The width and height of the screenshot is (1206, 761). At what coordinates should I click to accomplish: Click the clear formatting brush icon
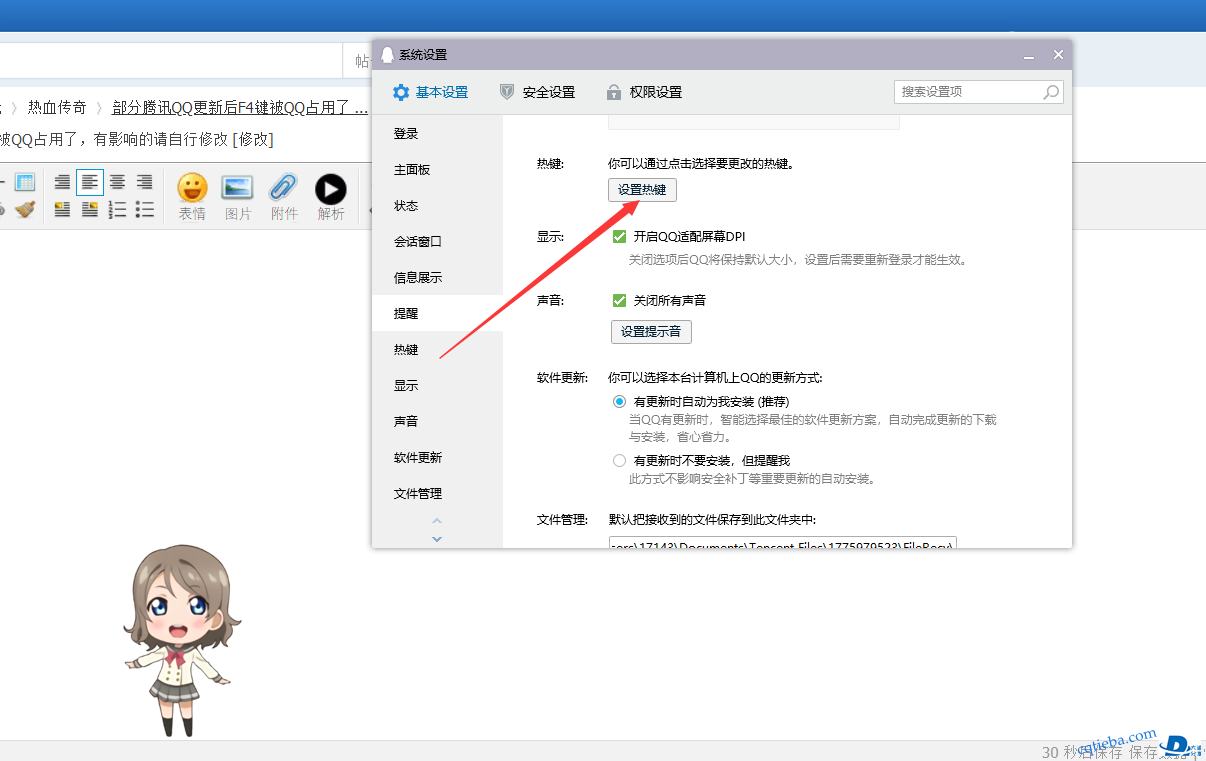tap(26, 209)
